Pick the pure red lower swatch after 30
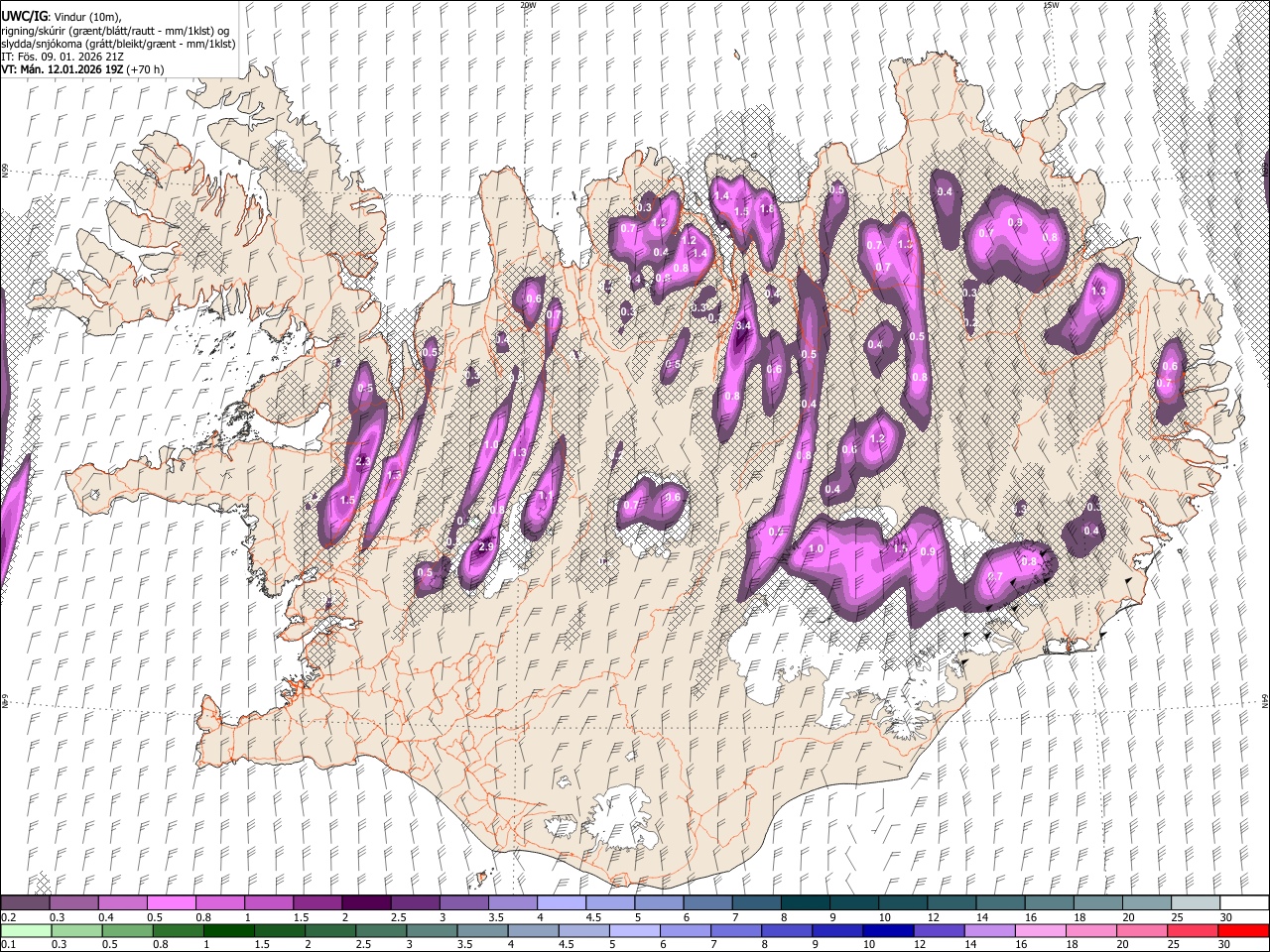The height and width of the screenshot is (952, 1270). [1243, 930]
